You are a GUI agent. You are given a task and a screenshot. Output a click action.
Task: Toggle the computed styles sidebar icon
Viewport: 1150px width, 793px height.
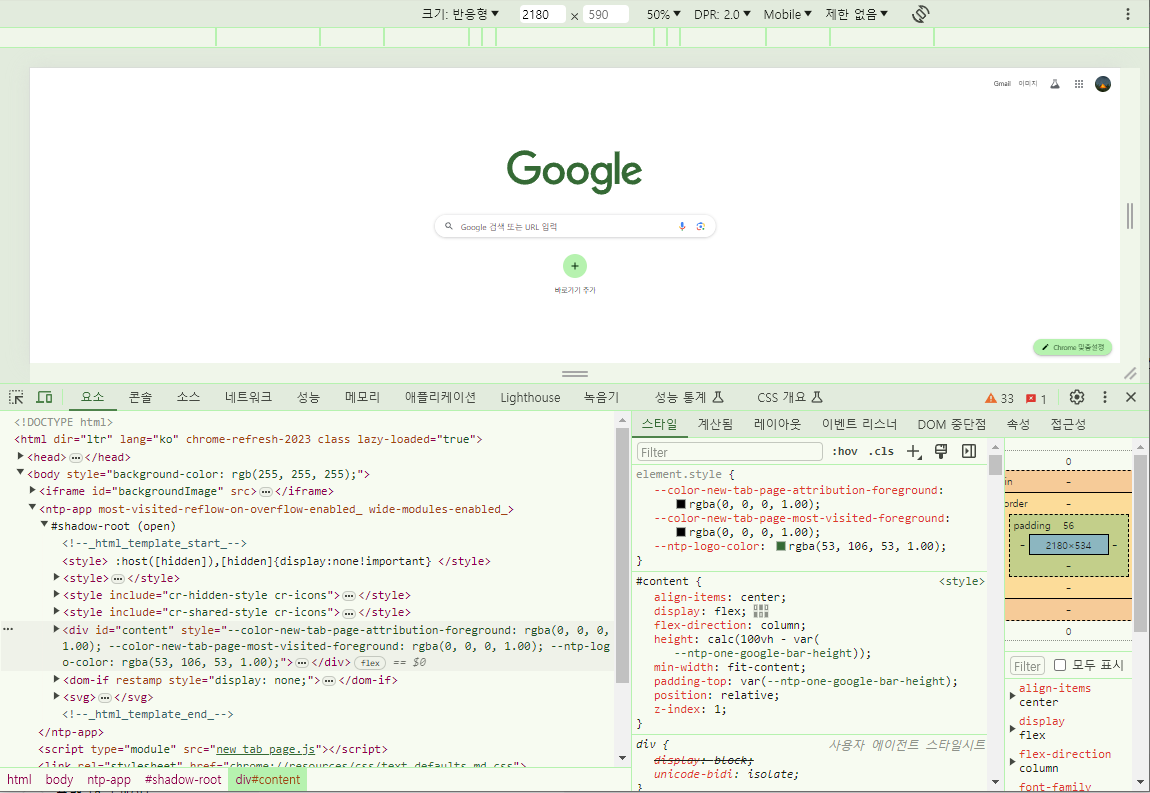tap(969, 451)
